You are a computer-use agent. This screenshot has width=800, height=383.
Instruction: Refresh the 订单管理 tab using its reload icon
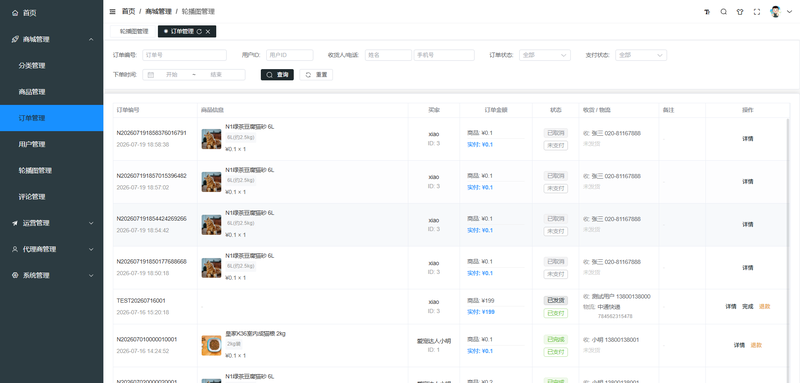coord(199,32)
